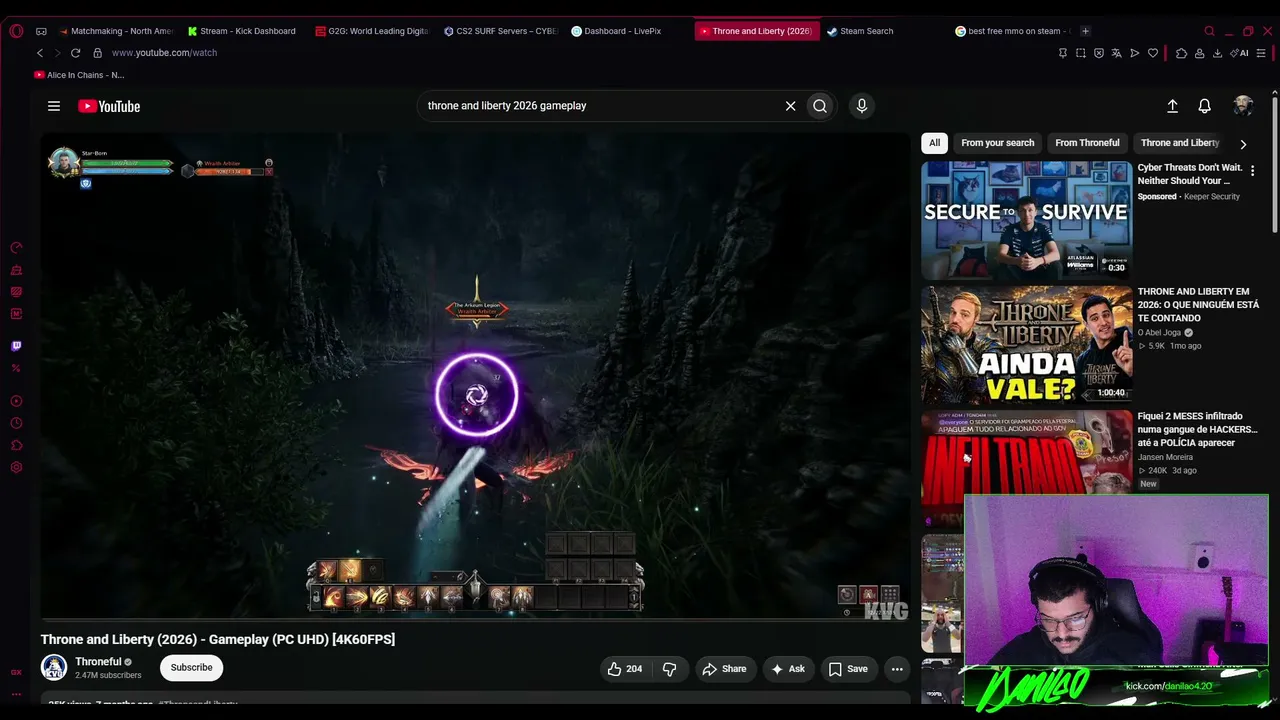Like the video with 204 likes
Image resolution: width=1280 pixels, height=720 pixels.
[624, 669]
